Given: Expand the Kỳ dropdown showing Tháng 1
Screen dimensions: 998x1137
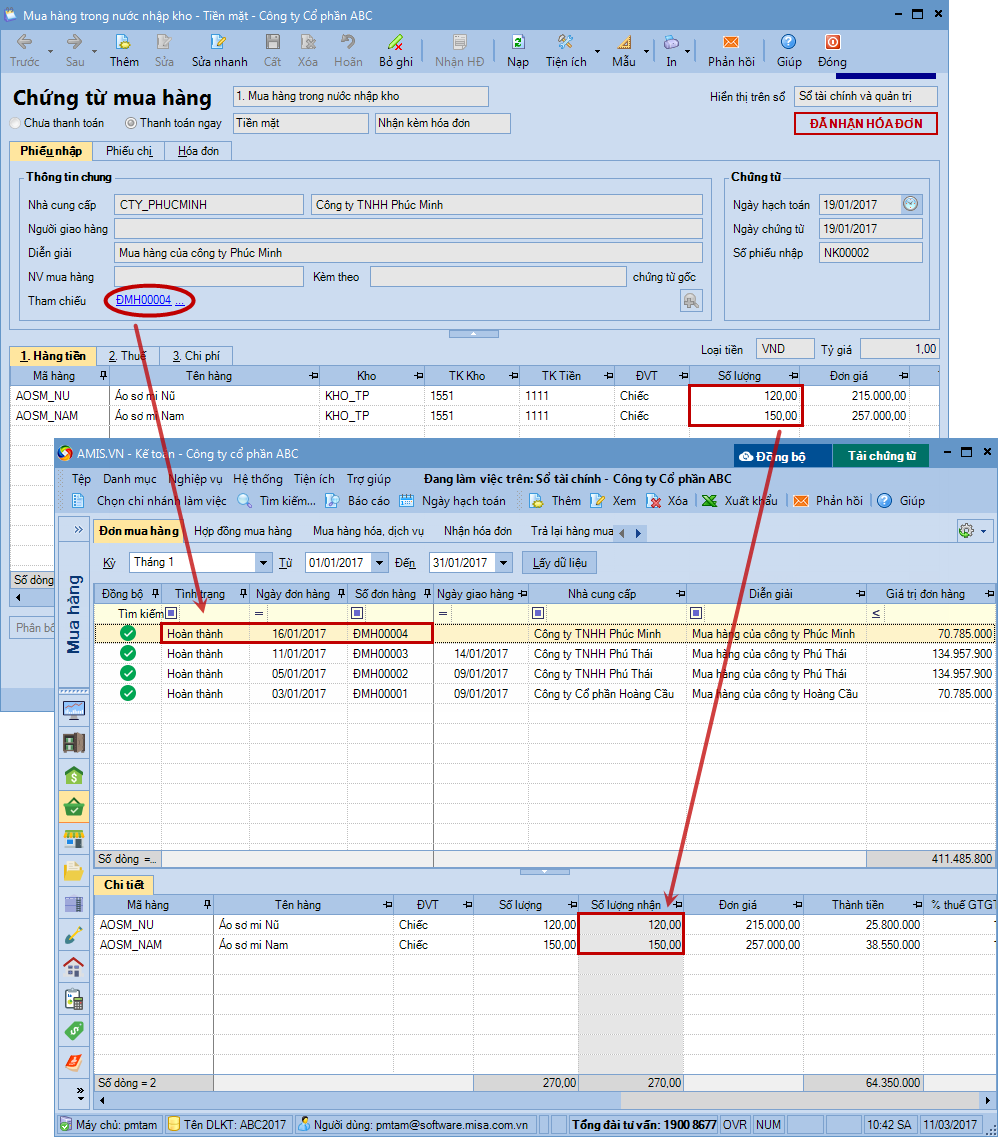Looking at the screenshot, I should click(x=263, y=563).
